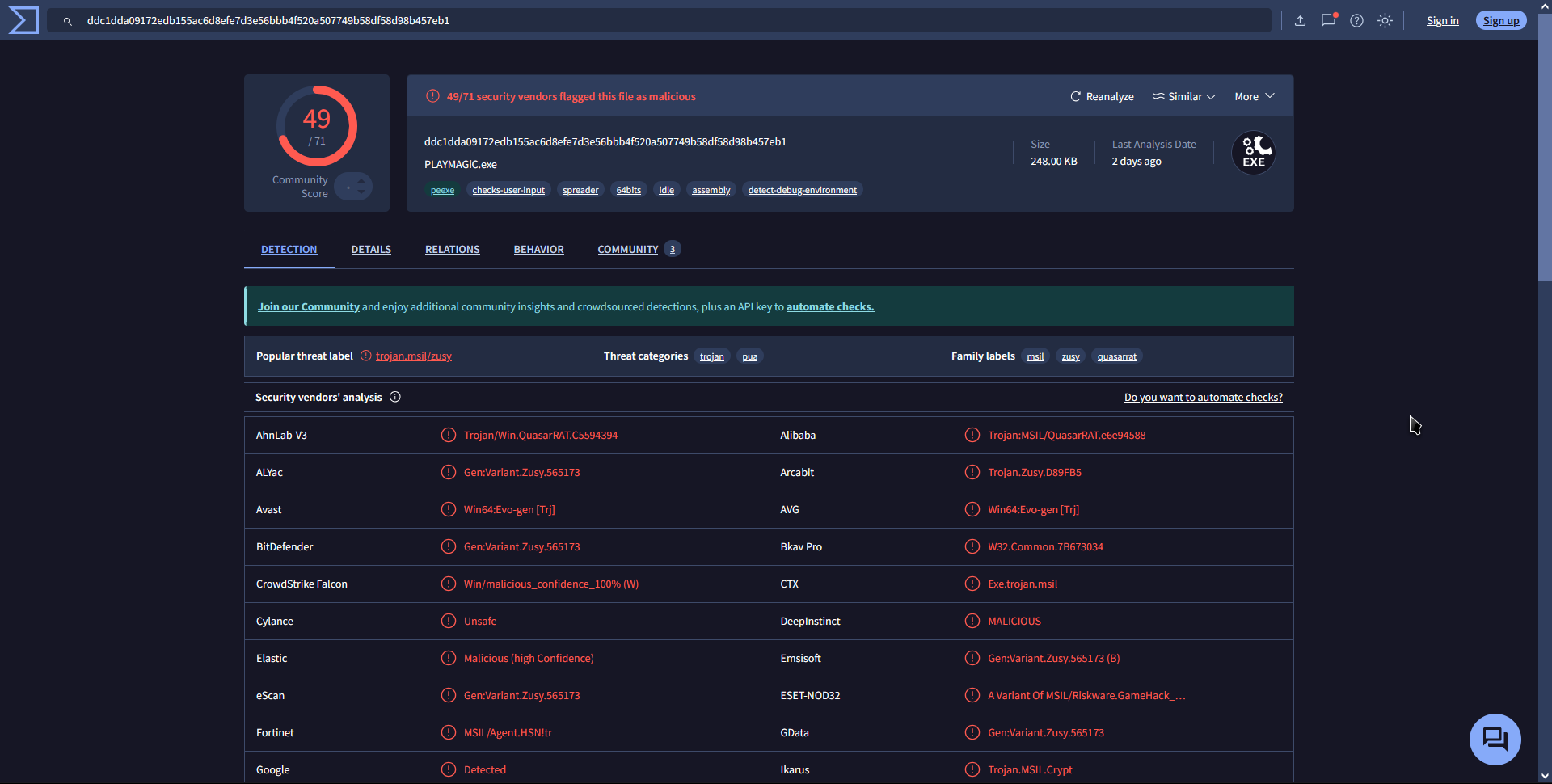
Task: Click the alert icon in the BitDefender row
Action: pos(449,546)
